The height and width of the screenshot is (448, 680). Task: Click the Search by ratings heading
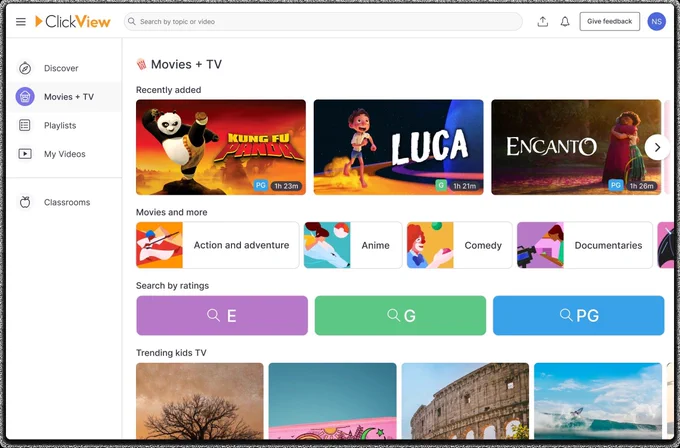tap(173, 285)
